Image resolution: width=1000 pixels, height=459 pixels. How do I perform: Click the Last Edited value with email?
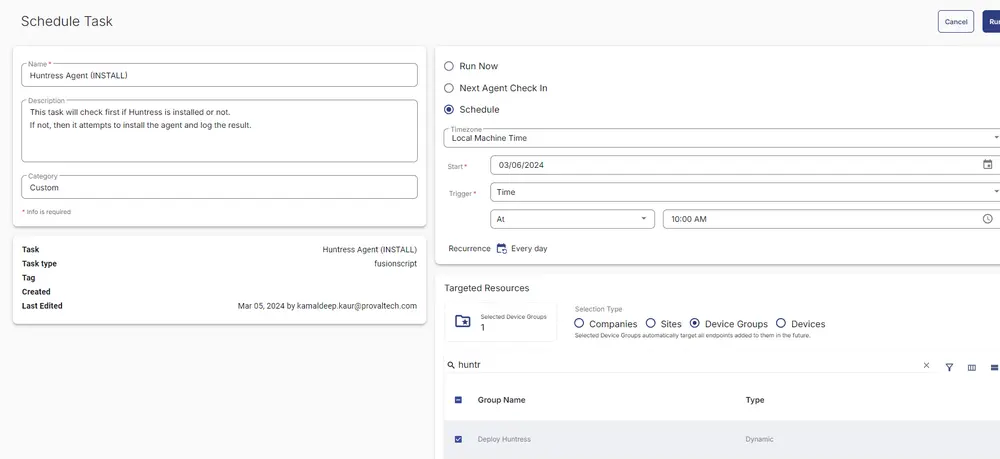327,306
